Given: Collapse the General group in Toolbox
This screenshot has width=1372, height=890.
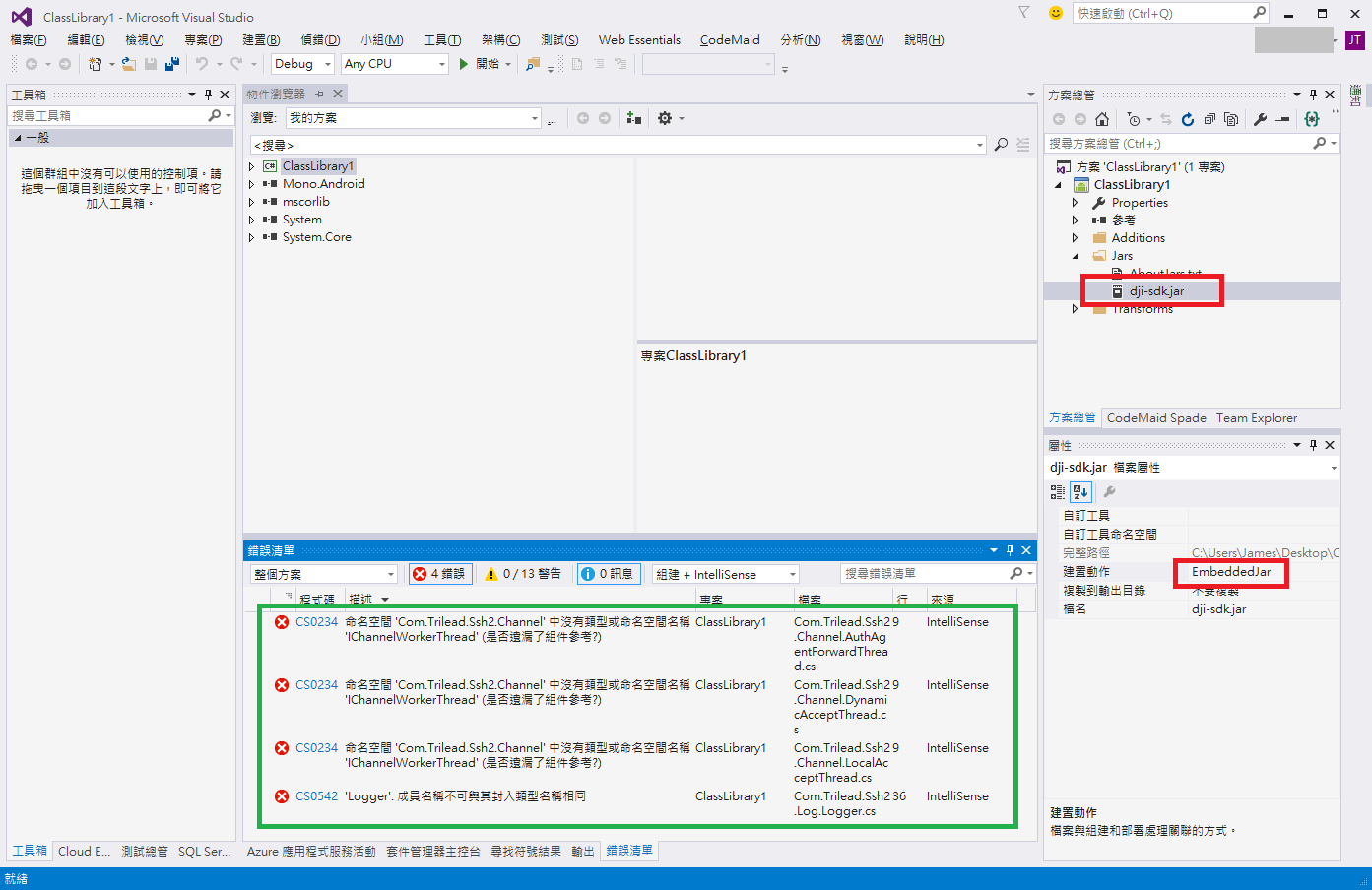Looking at the screenshot, I should pos(18,138).
